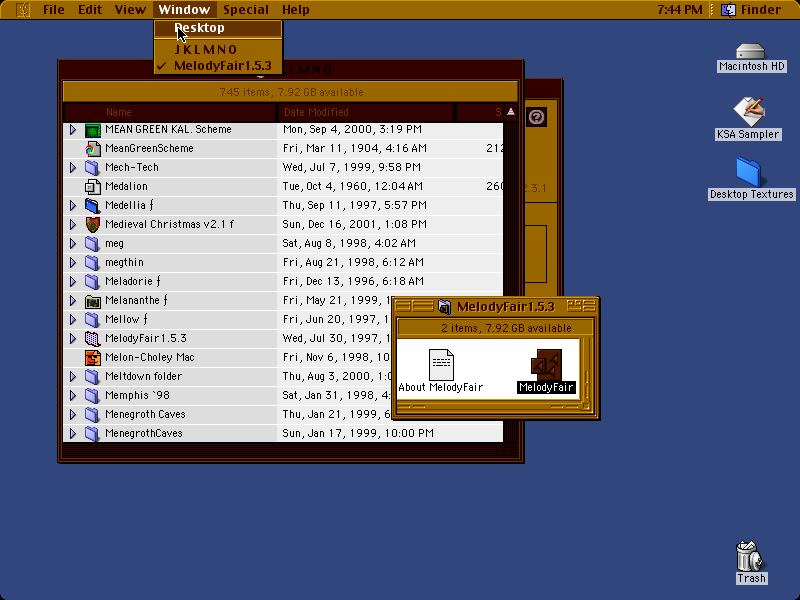Sort list by Date Modified column header
800x600 pixels.
click(x=366, y=113)
